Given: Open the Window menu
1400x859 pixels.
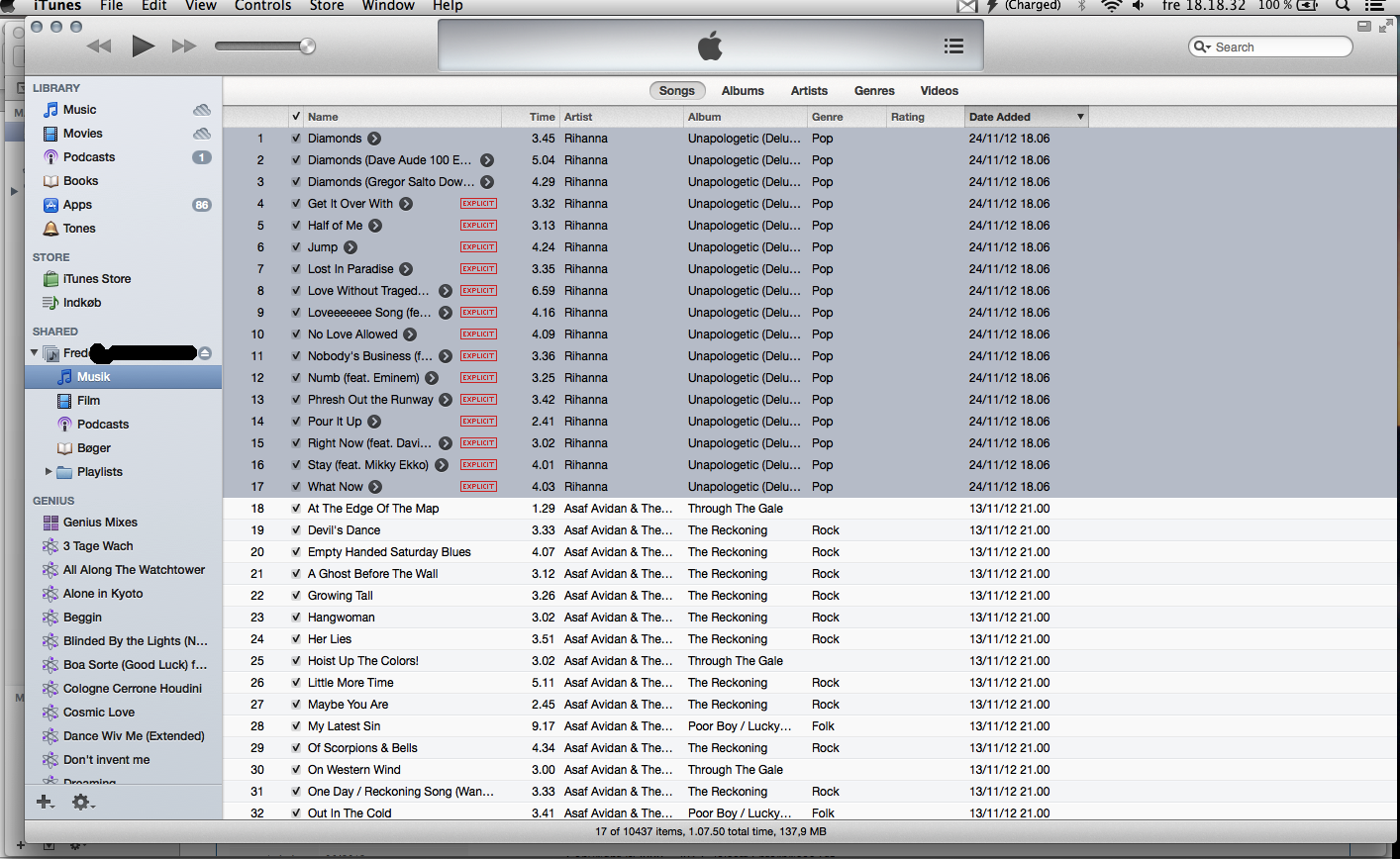Looking at the screenshot, I should pos(388,6).
